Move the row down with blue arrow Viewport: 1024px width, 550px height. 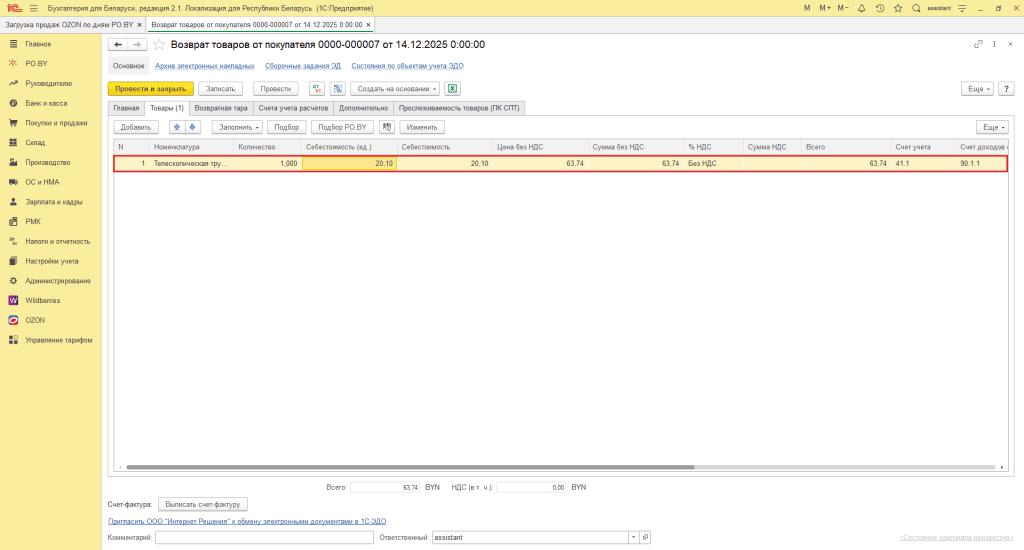pyautogui.click(x=193, y=127)
